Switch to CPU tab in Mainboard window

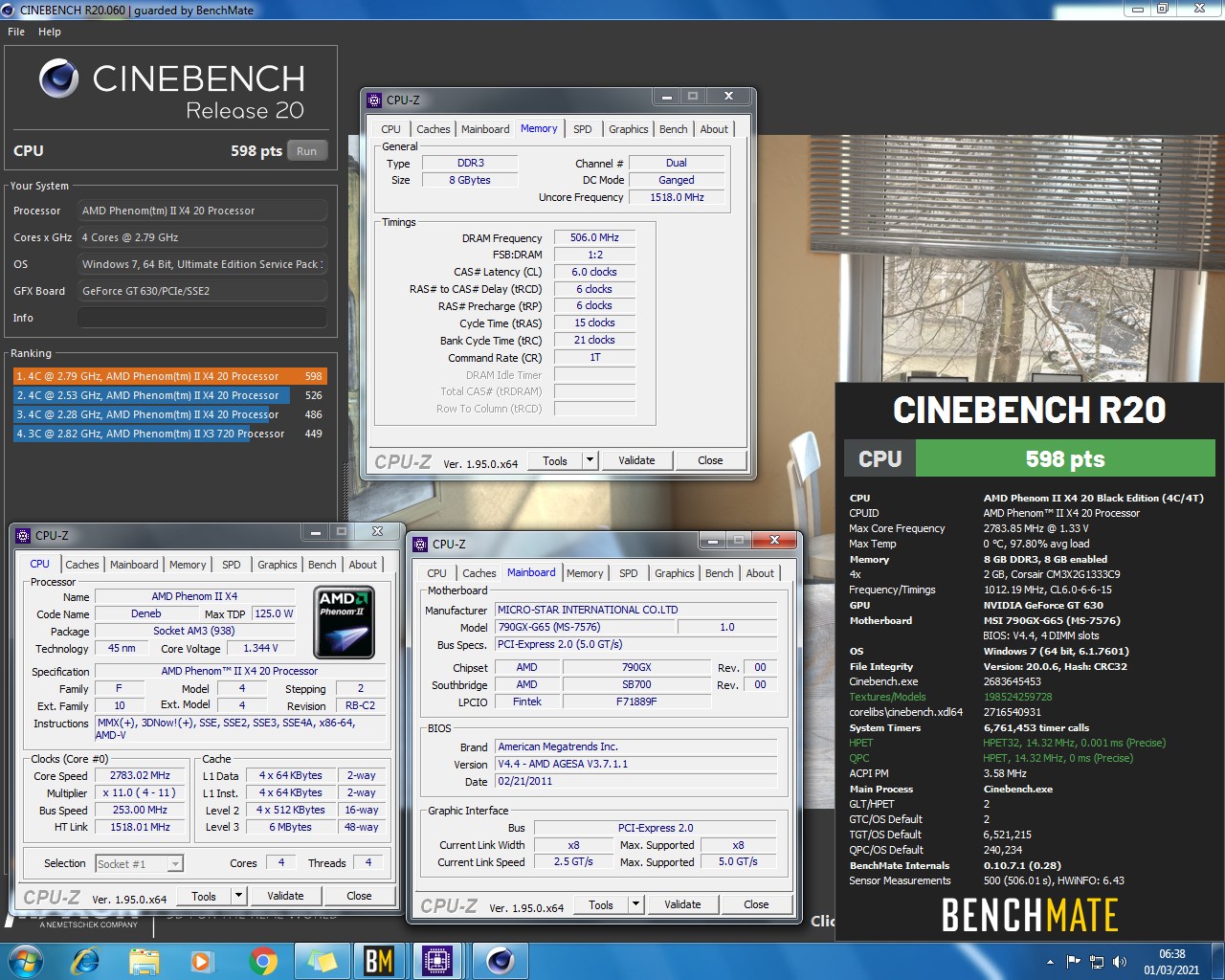click(x=436, y=573)
